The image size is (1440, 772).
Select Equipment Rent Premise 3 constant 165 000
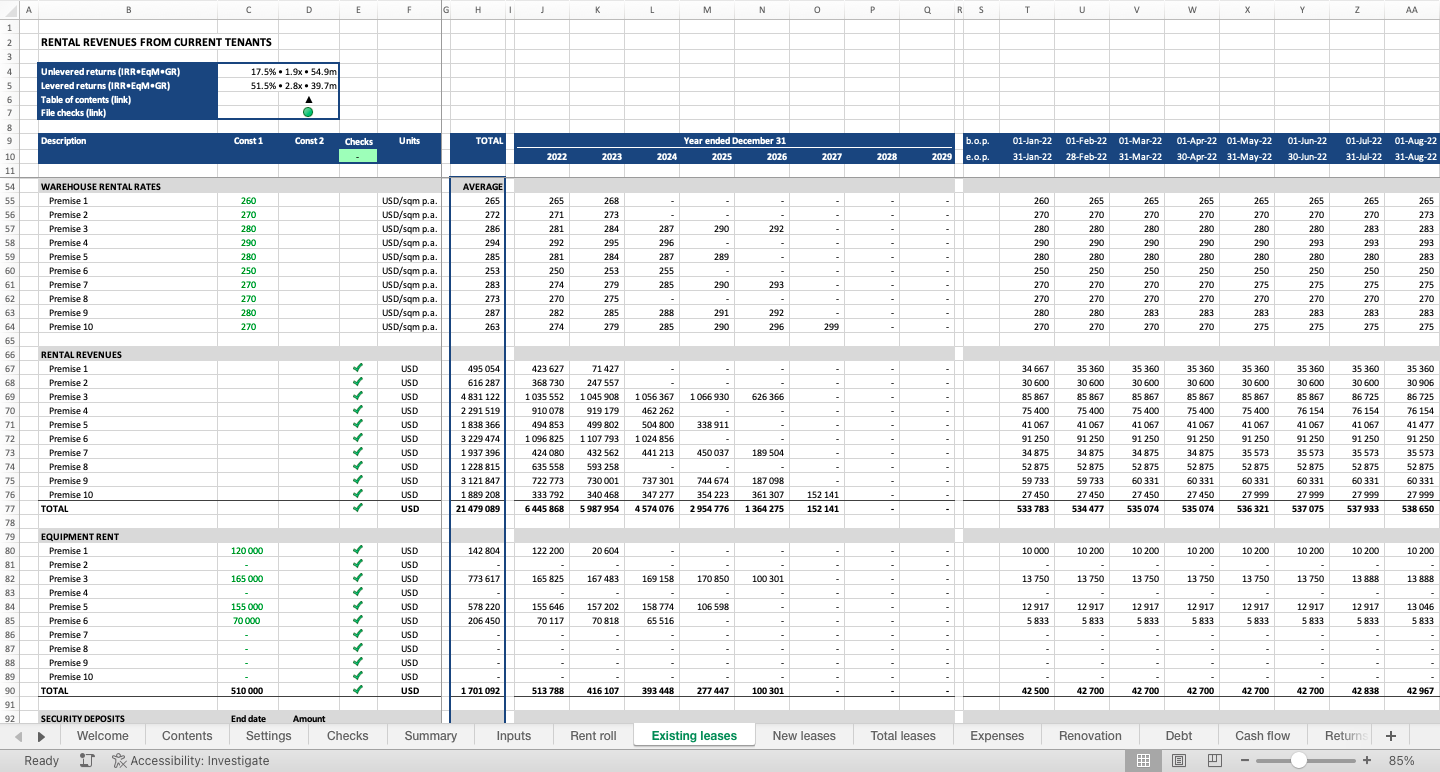click(x=248, y=578)
